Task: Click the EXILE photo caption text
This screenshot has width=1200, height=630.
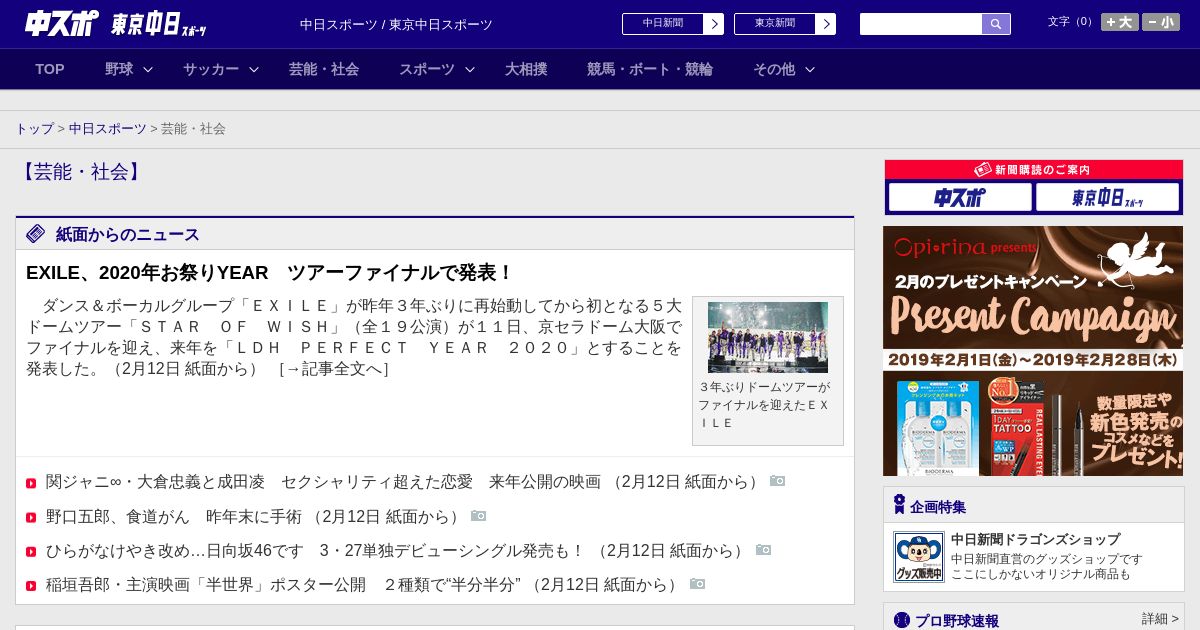Action: coord(766,405)
